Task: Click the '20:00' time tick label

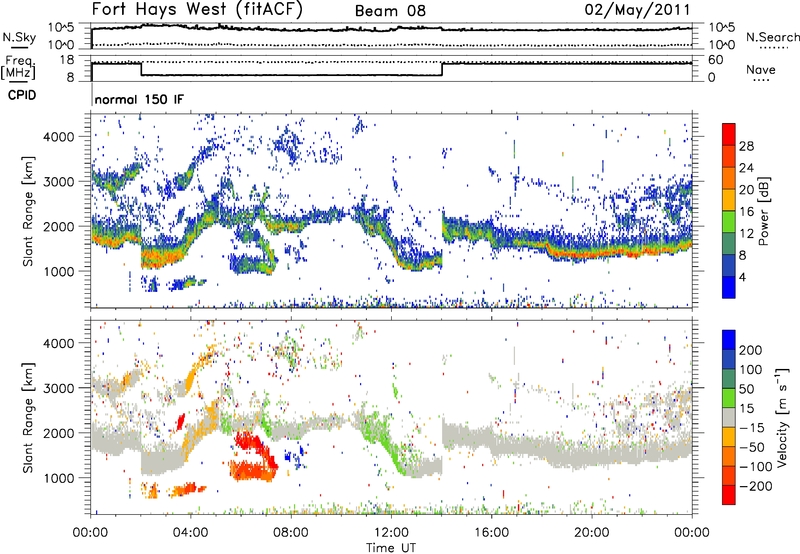Action: 591,533
